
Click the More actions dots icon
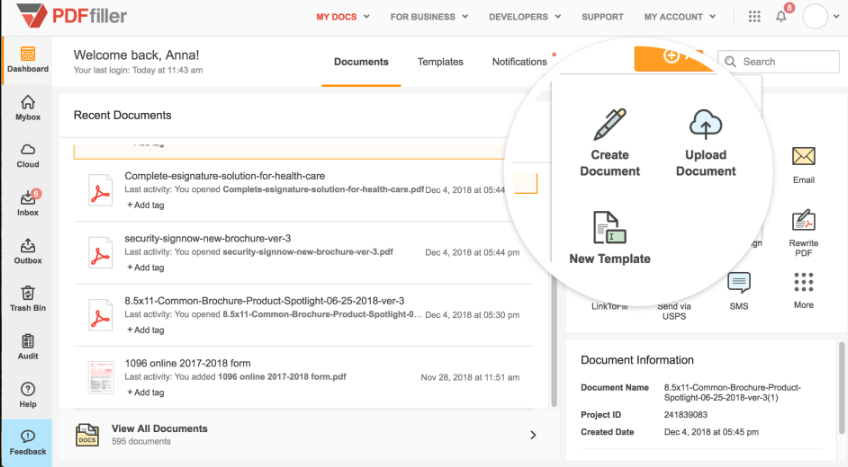[804, 282]
